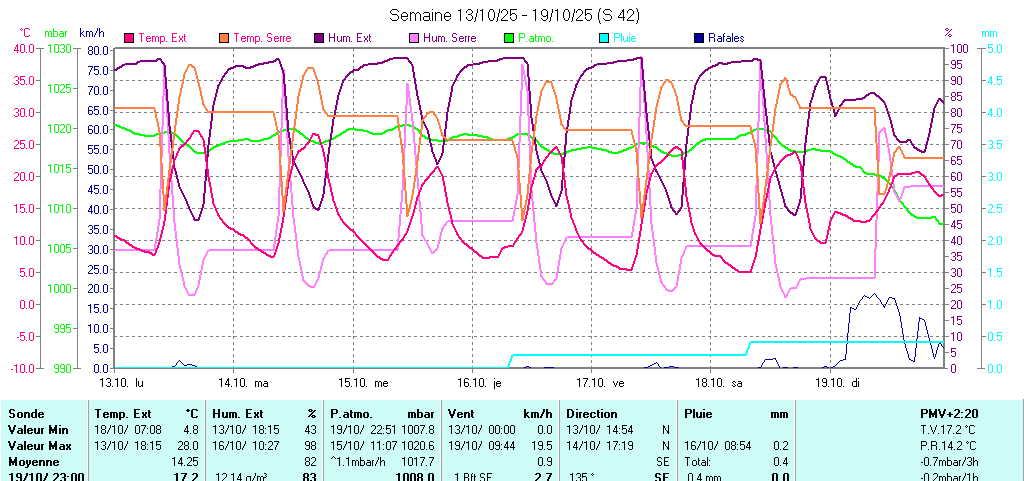This screenshot has width=1024, height=481.
Task: Click the purple Hum. Ext legend swatch
Action: click(x=319, y=38)
